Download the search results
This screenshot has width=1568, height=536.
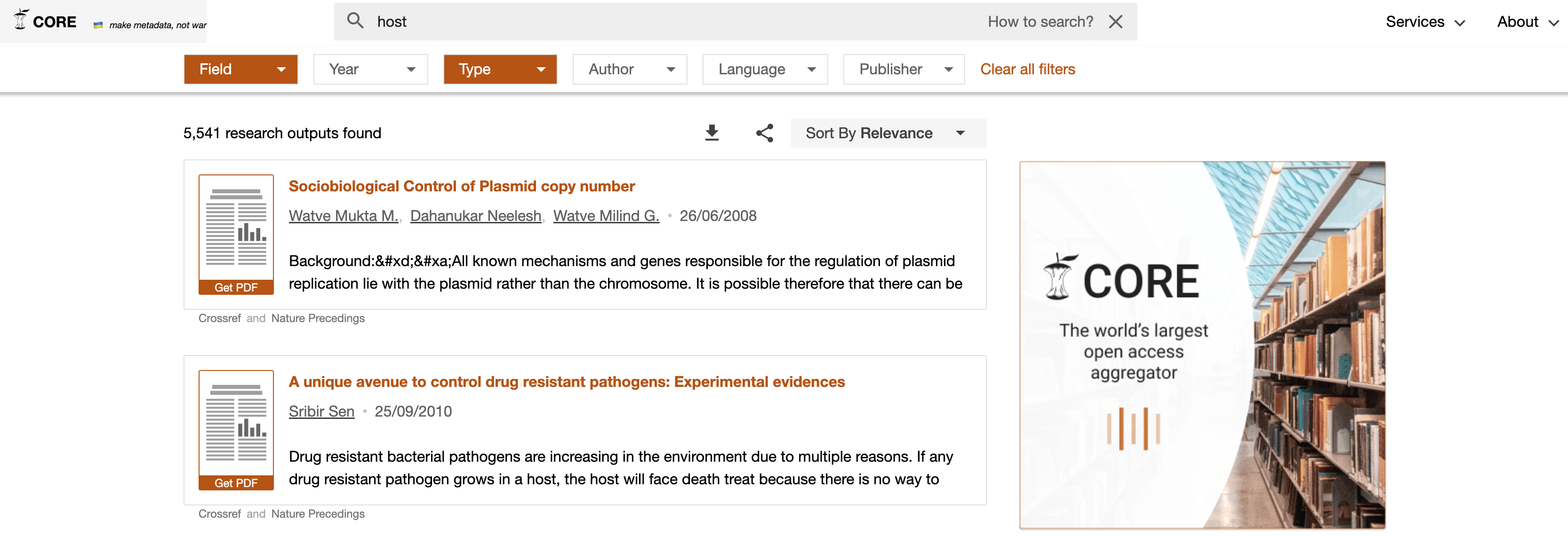click(x=712, y=133)
